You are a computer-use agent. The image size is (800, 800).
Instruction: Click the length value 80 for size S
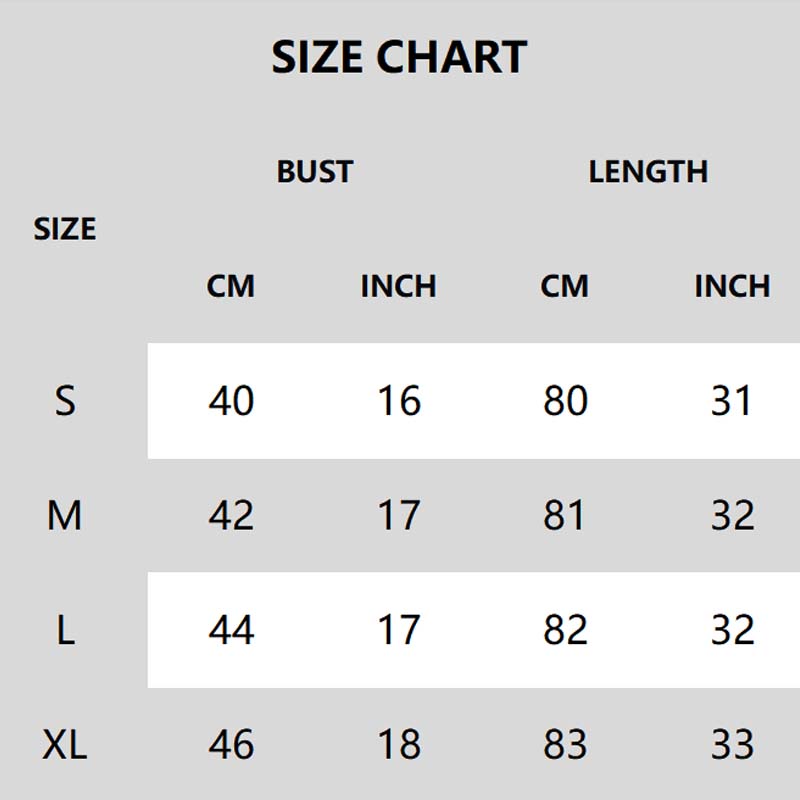point(565,401)
